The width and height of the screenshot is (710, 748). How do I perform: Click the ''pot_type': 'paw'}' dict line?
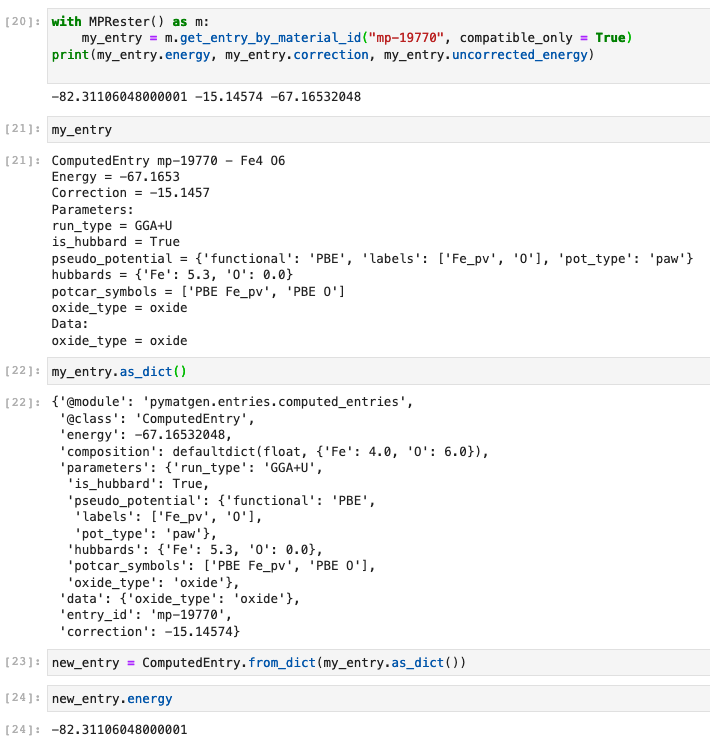click(146, 534)
